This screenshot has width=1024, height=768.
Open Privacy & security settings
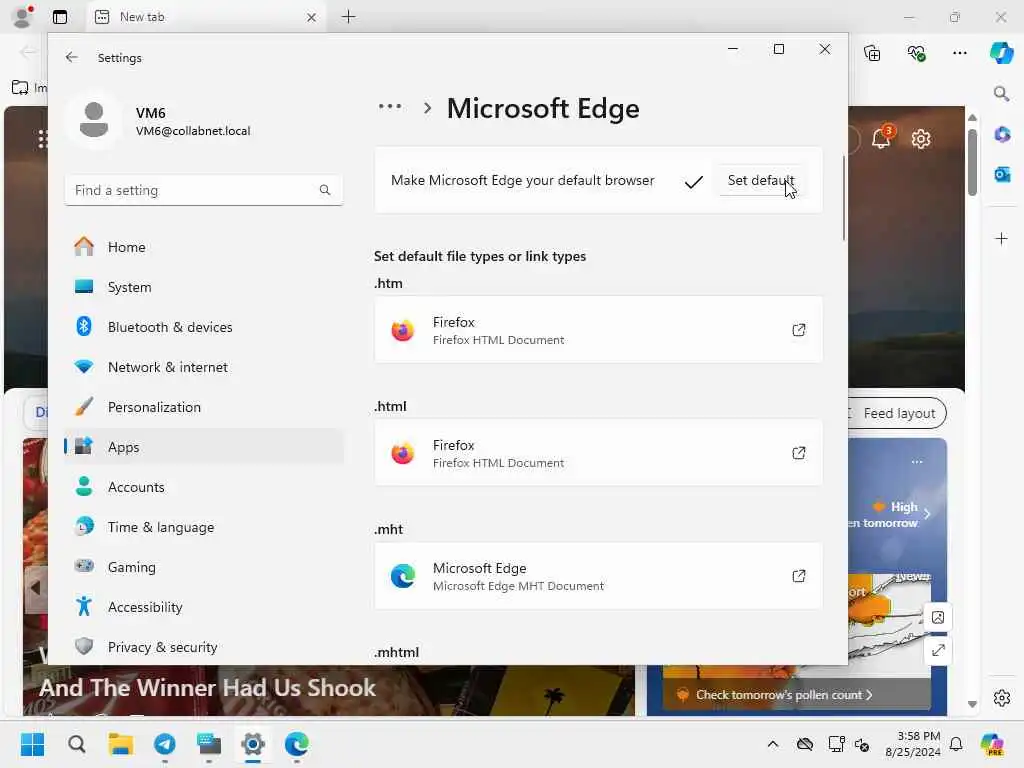204,647
